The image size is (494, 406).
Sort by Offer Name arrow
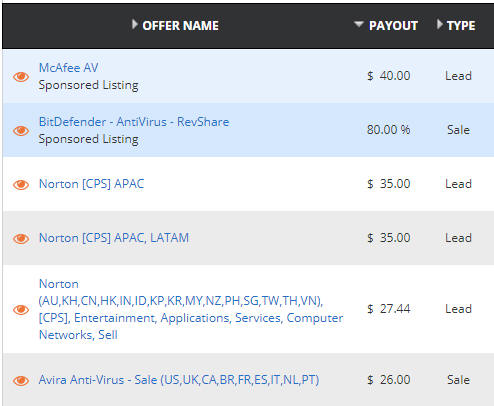point(134,24)
